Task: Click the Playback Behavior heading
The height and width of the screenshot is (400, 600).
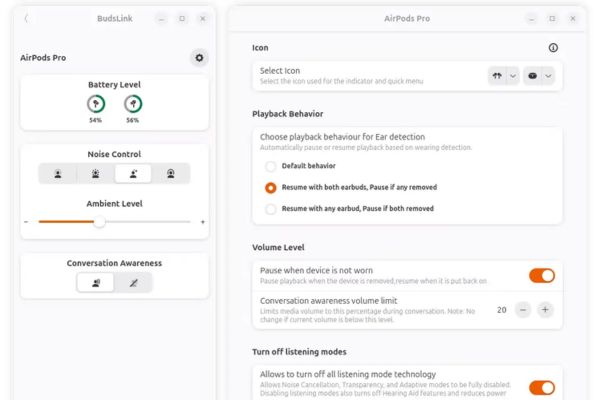Action: click(x=287, y=114)
